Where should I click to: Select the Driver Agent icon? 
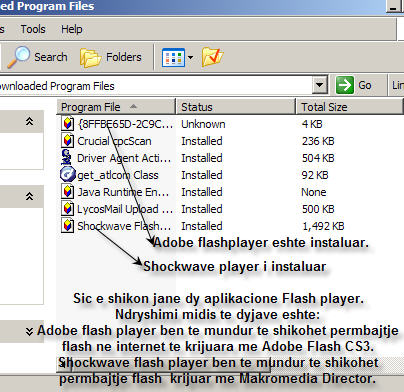(x=67, y=157)
